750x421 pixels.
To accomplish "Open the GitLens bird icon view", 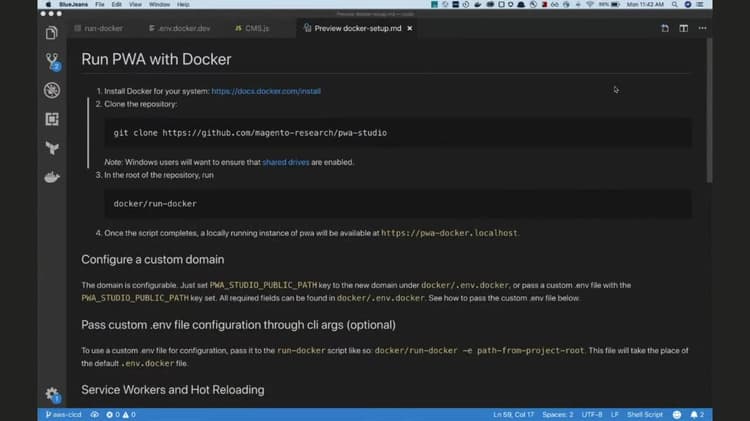I will 52,148.
